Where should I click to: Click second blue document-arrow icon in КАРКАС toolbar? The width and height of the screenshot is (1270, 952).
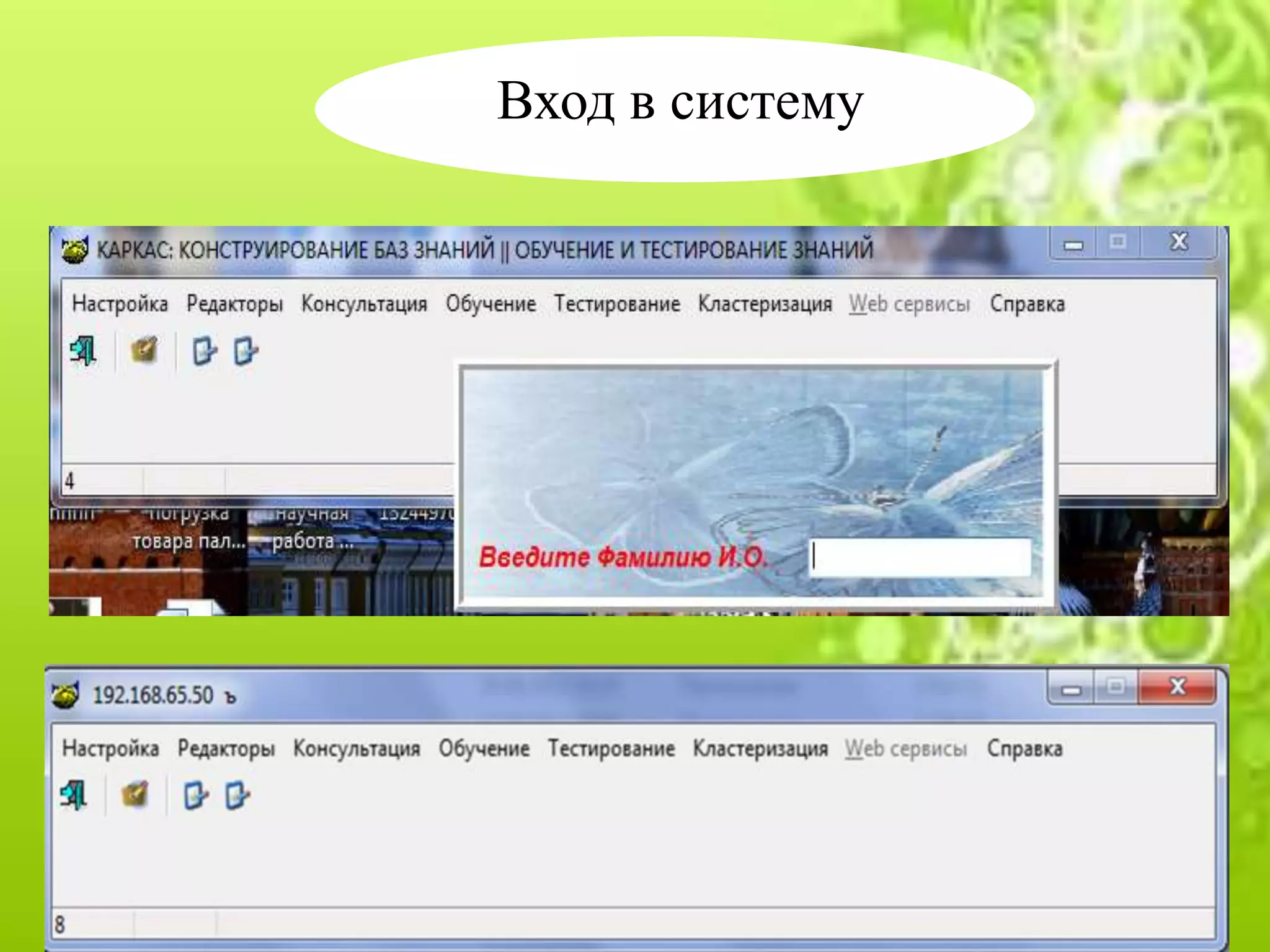[x=246, y=351]
